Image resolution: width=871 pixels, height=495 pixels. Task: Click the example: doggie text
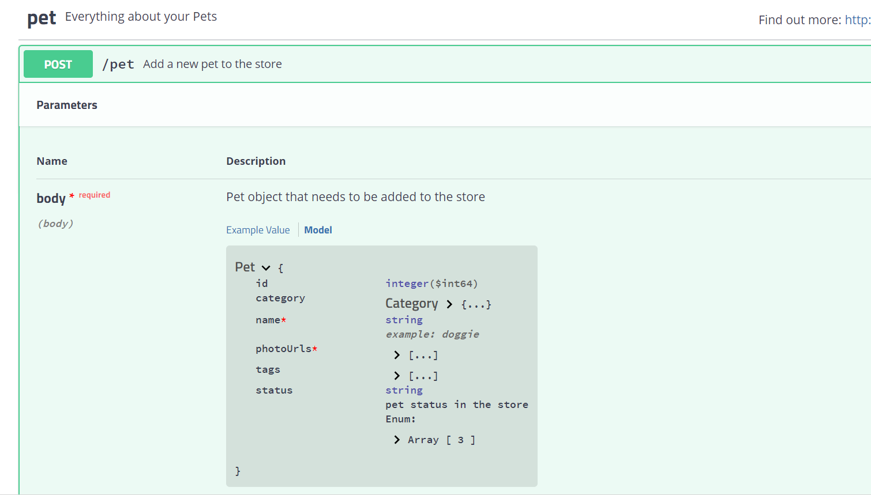432,334
